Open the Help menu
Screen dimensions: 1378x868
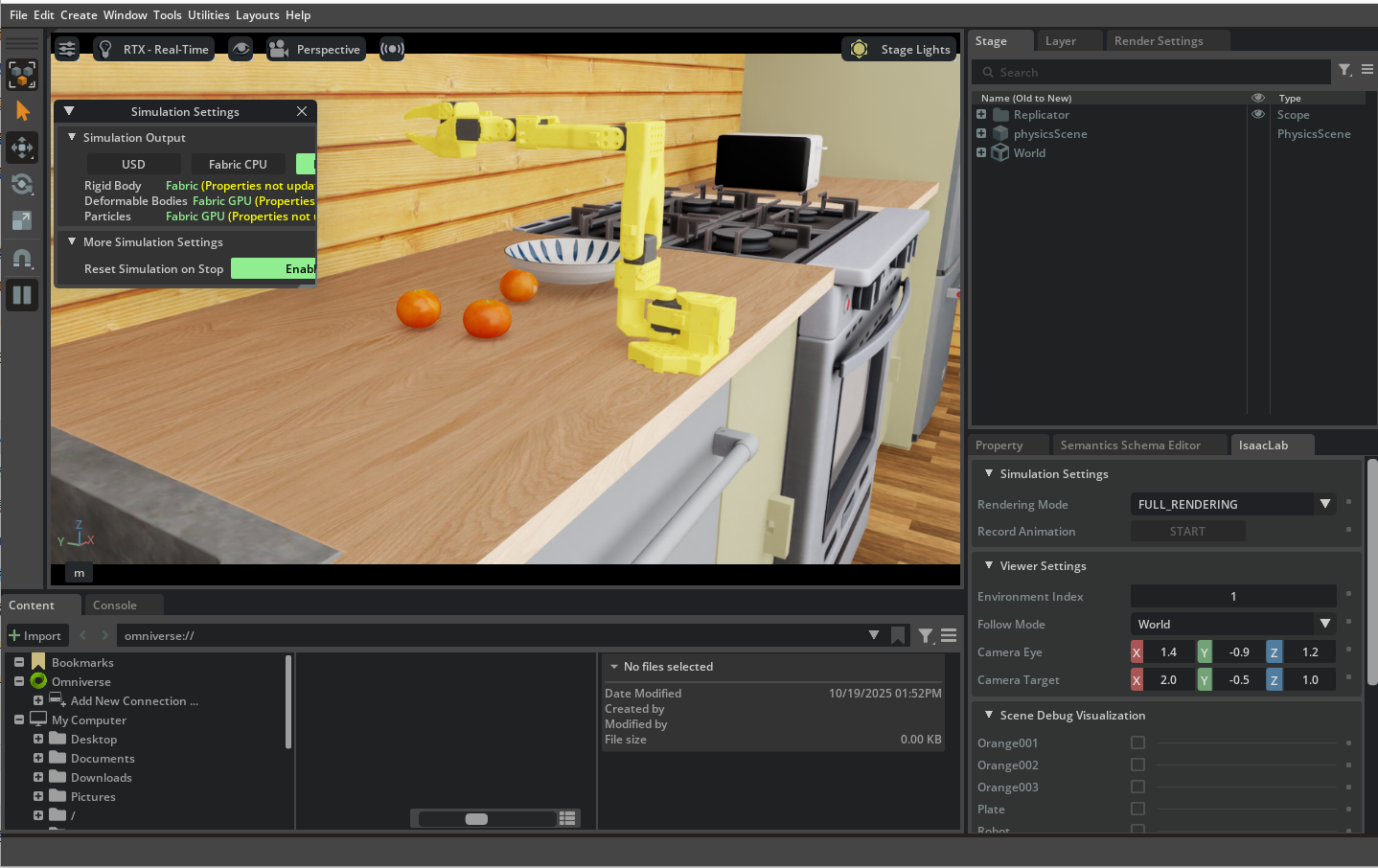tap(298, 15)
